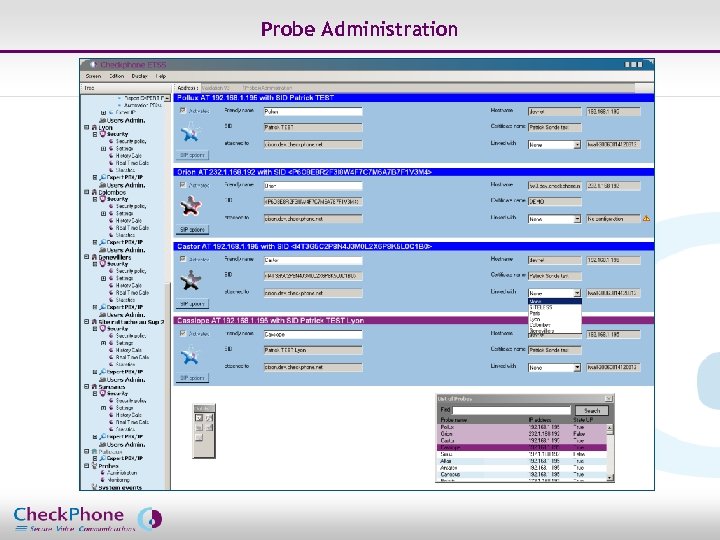This screenshot has width=720, height=540.
Task: Click the Probe name column header
Action: pos(454,420)
